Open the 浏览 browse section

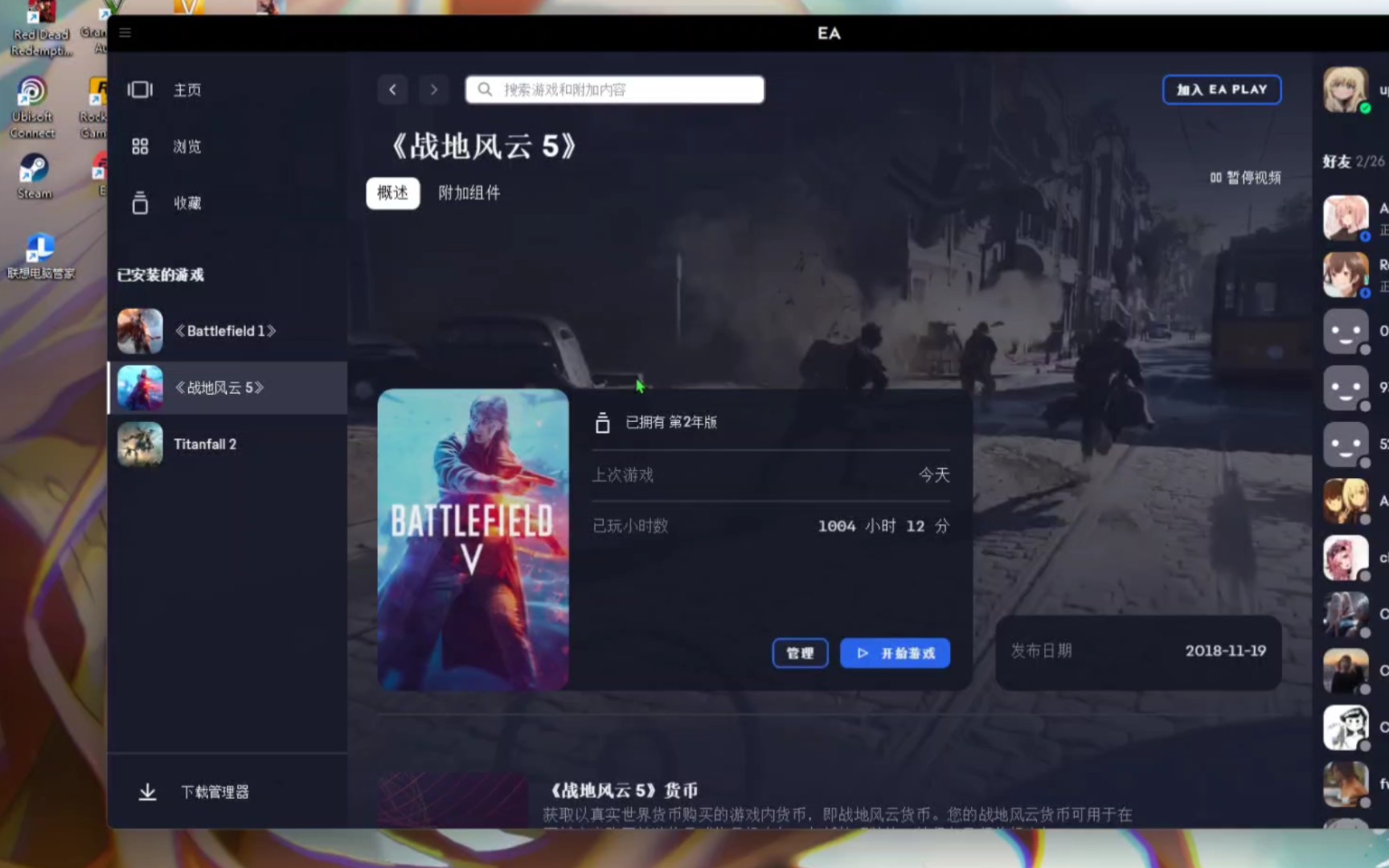[x=187, y=146]
